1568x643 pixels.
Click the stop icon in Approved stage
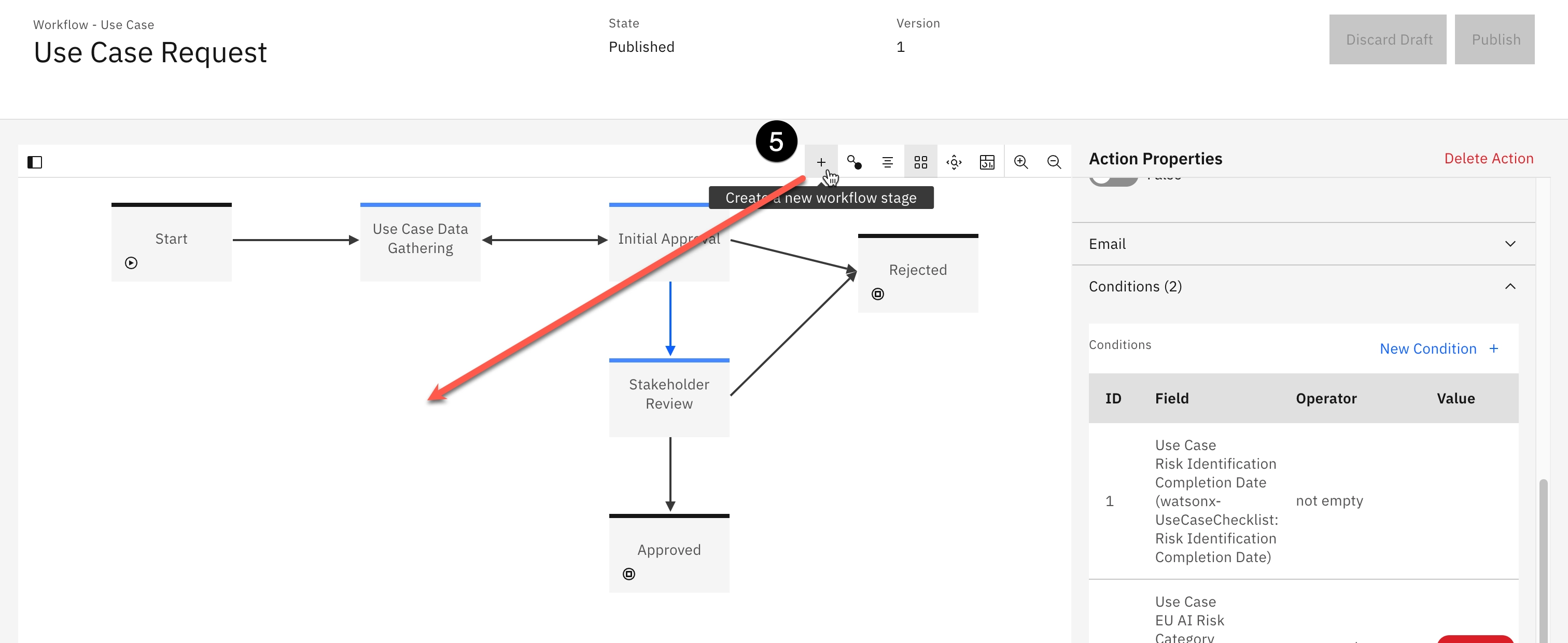click(629, 574)
